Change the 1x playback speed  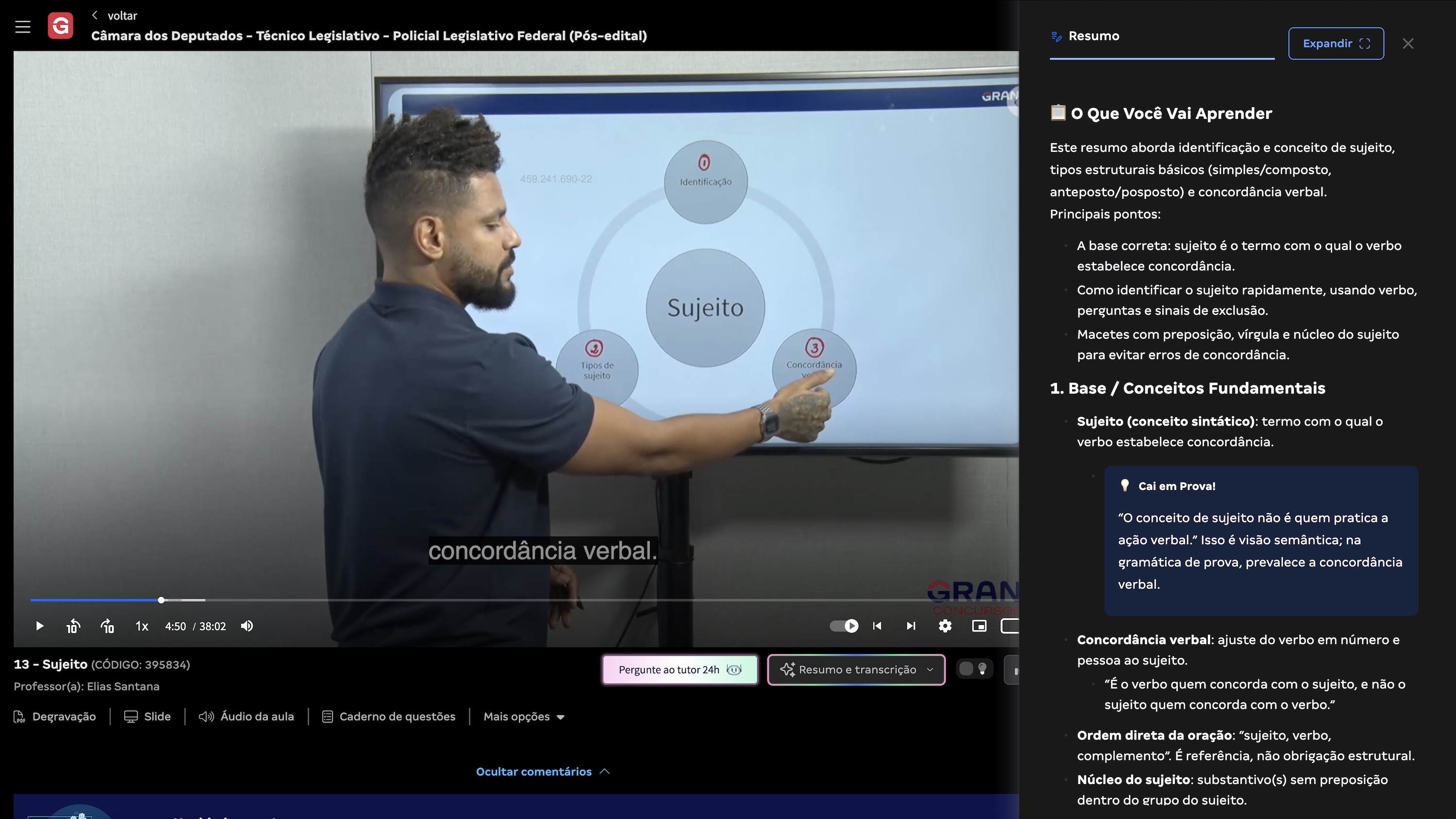[x=142, y=626]
